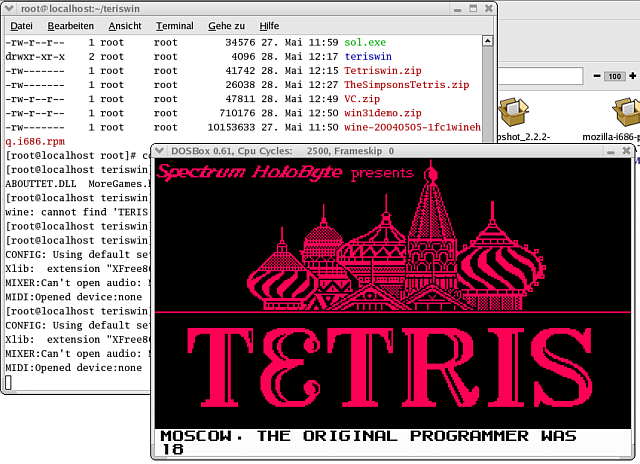640x464 pixels.
Task: Click the scrolling MOSCOW text line in DOSBox
Action: point(368,436)
